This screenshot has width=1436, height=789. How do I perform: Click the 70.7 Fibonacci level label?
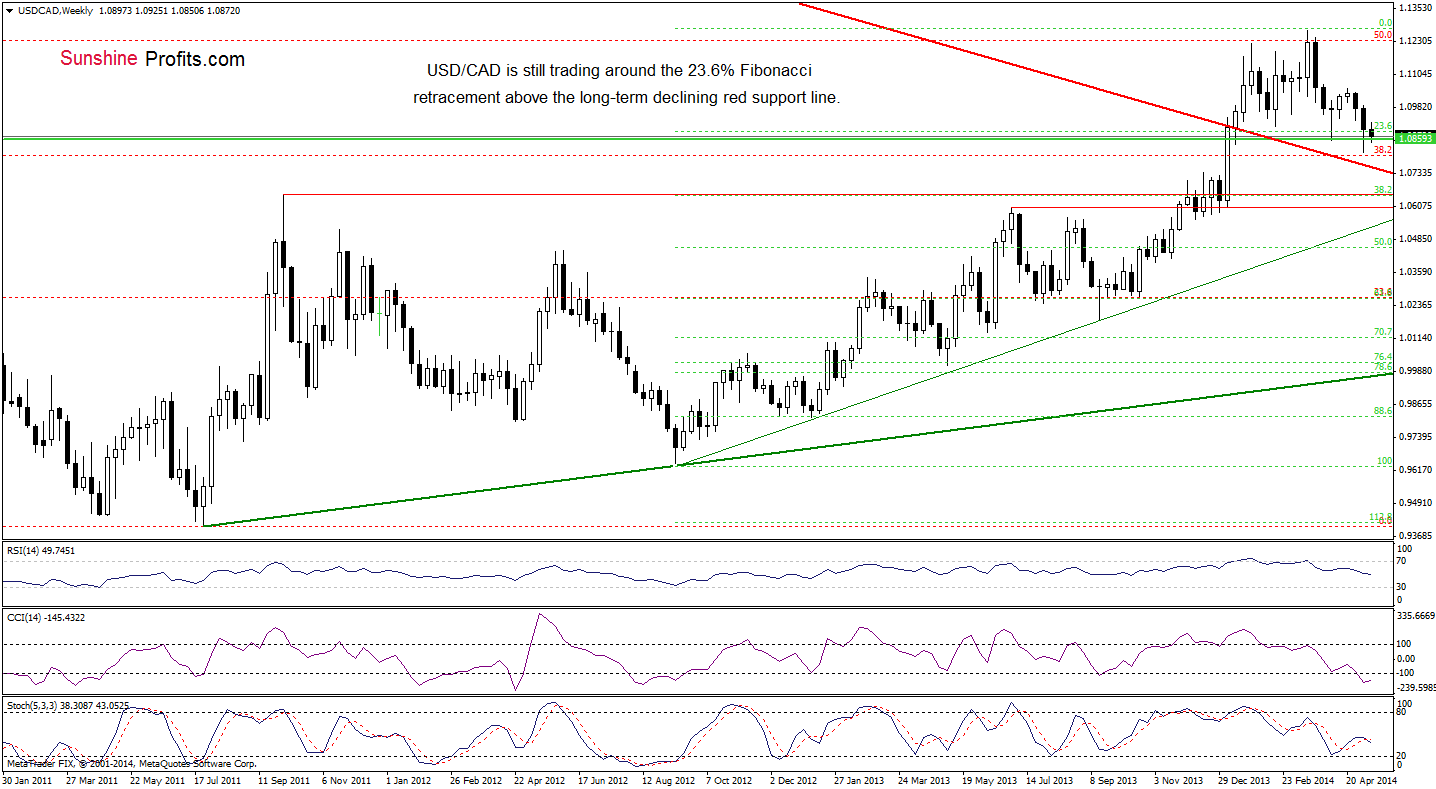click(1383, 332)
